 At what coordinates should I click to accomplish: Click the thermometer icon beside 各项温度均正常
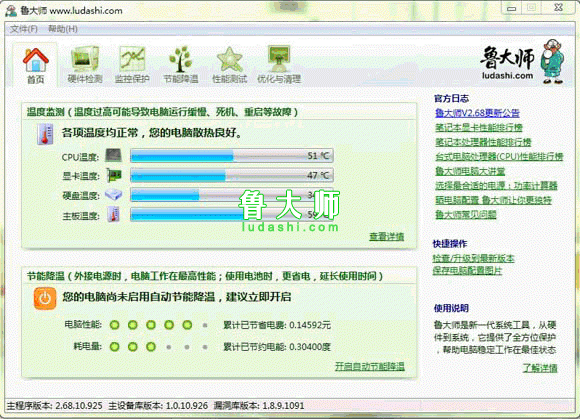click(45, 134)
